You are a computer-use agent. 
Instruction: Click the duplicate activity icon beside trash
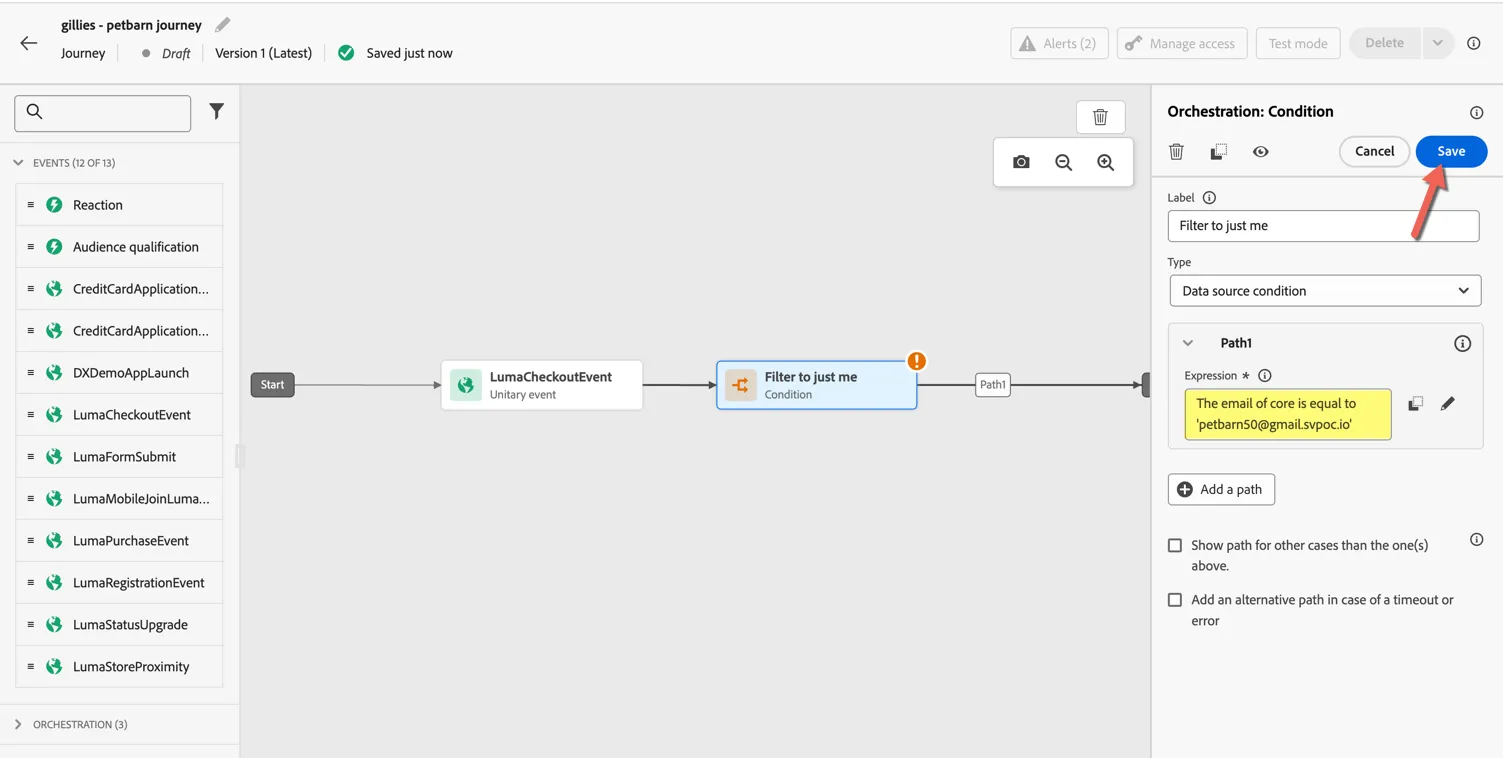tap(1218, 151)
